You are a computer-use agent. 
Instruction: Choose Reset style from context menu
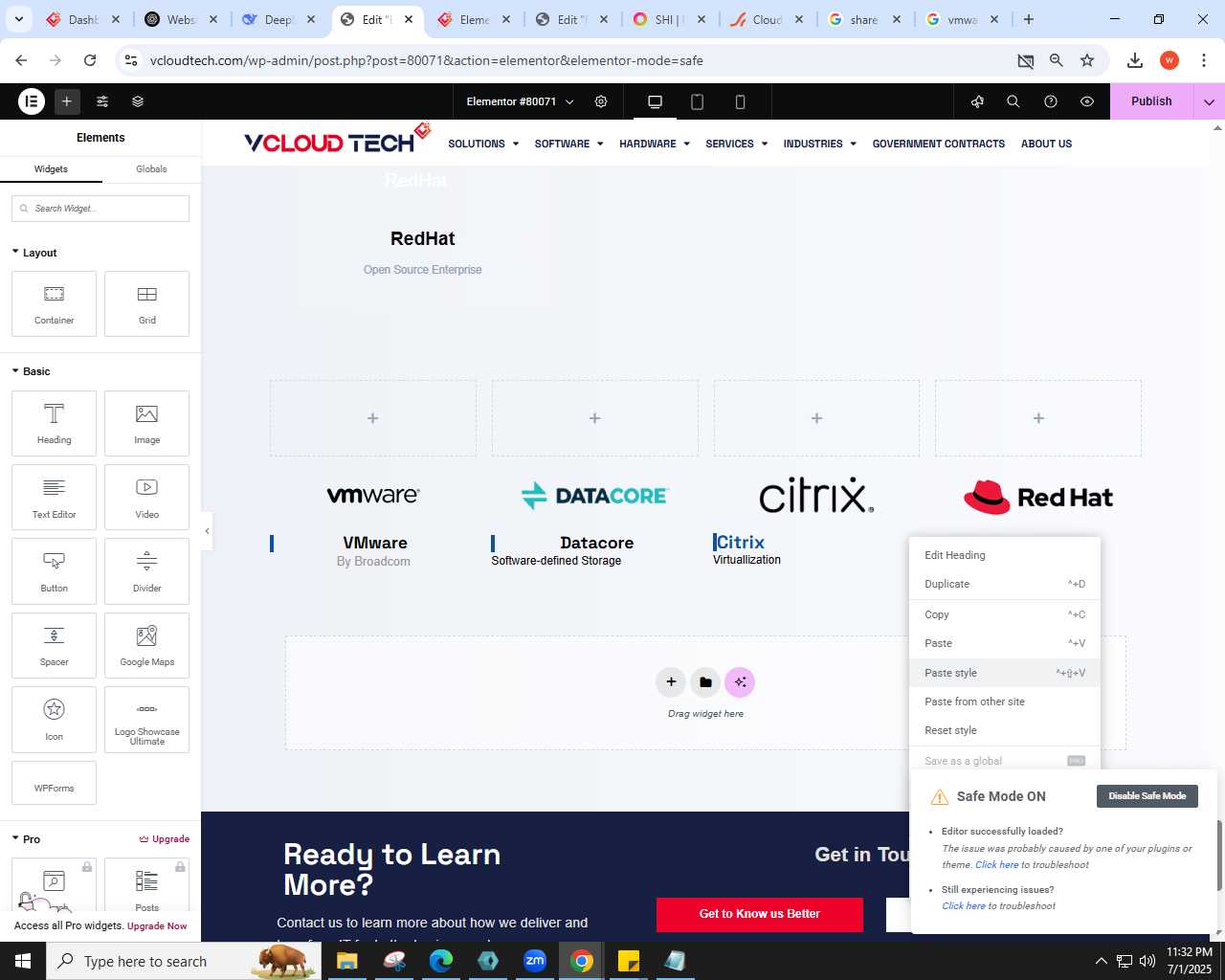1005,730
